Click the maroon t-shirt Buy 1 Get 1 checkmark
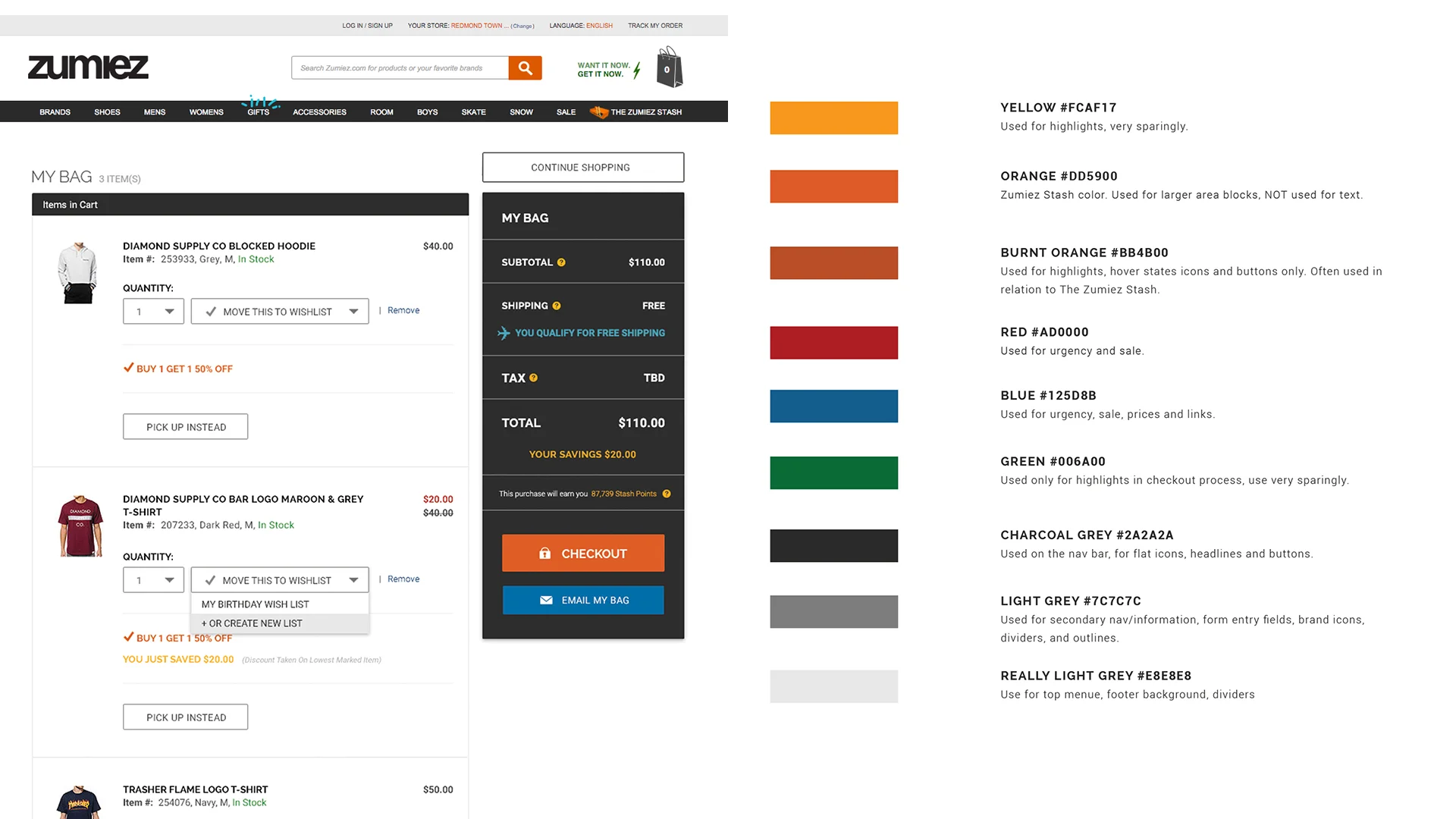Image resolution: width=1456 pixels, height=819 pixels. 128,637
